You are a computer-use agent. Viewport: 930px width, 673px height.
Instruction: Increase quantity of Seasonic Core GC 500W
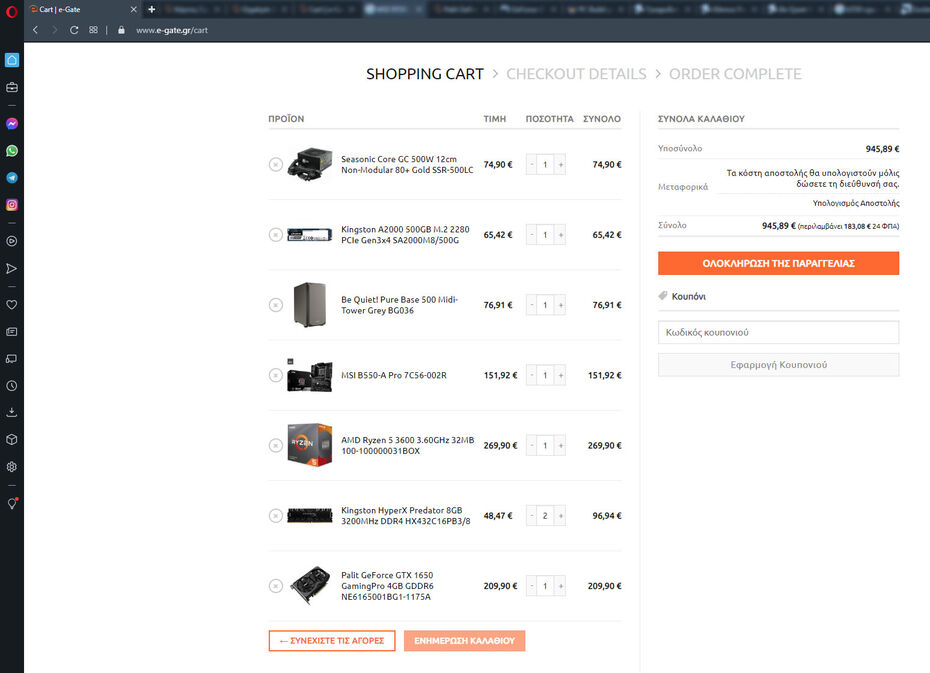click(x=560, y=164)
